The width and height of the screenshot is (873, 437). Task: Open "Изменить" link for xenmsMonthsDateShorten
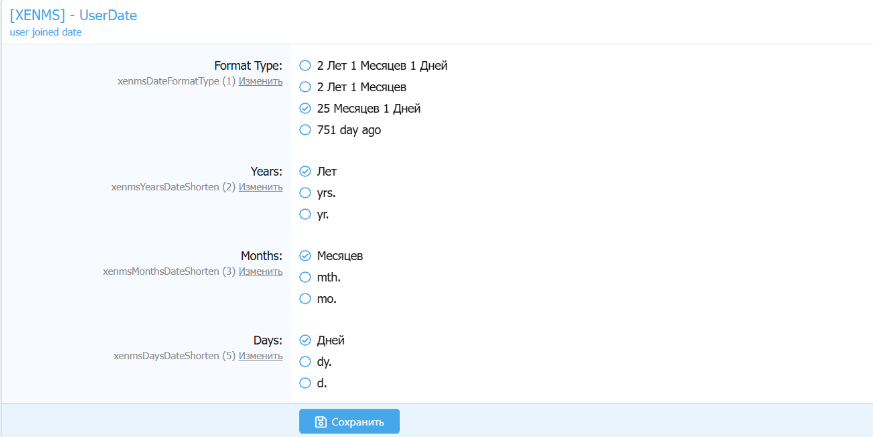[x=260, y=271]
